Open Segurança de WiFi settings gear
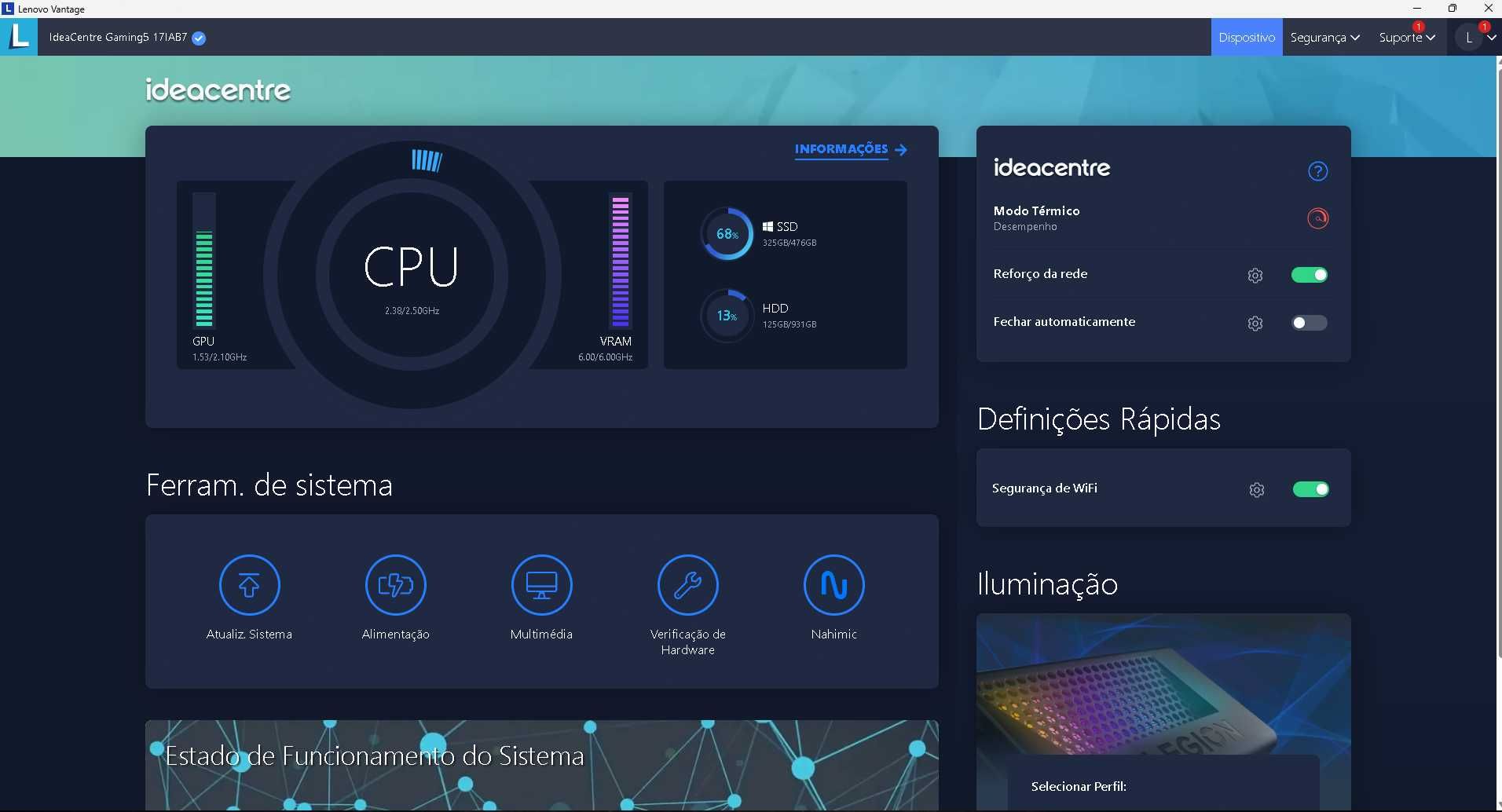The image size is (1502, 812). (x=1257, y=490)
